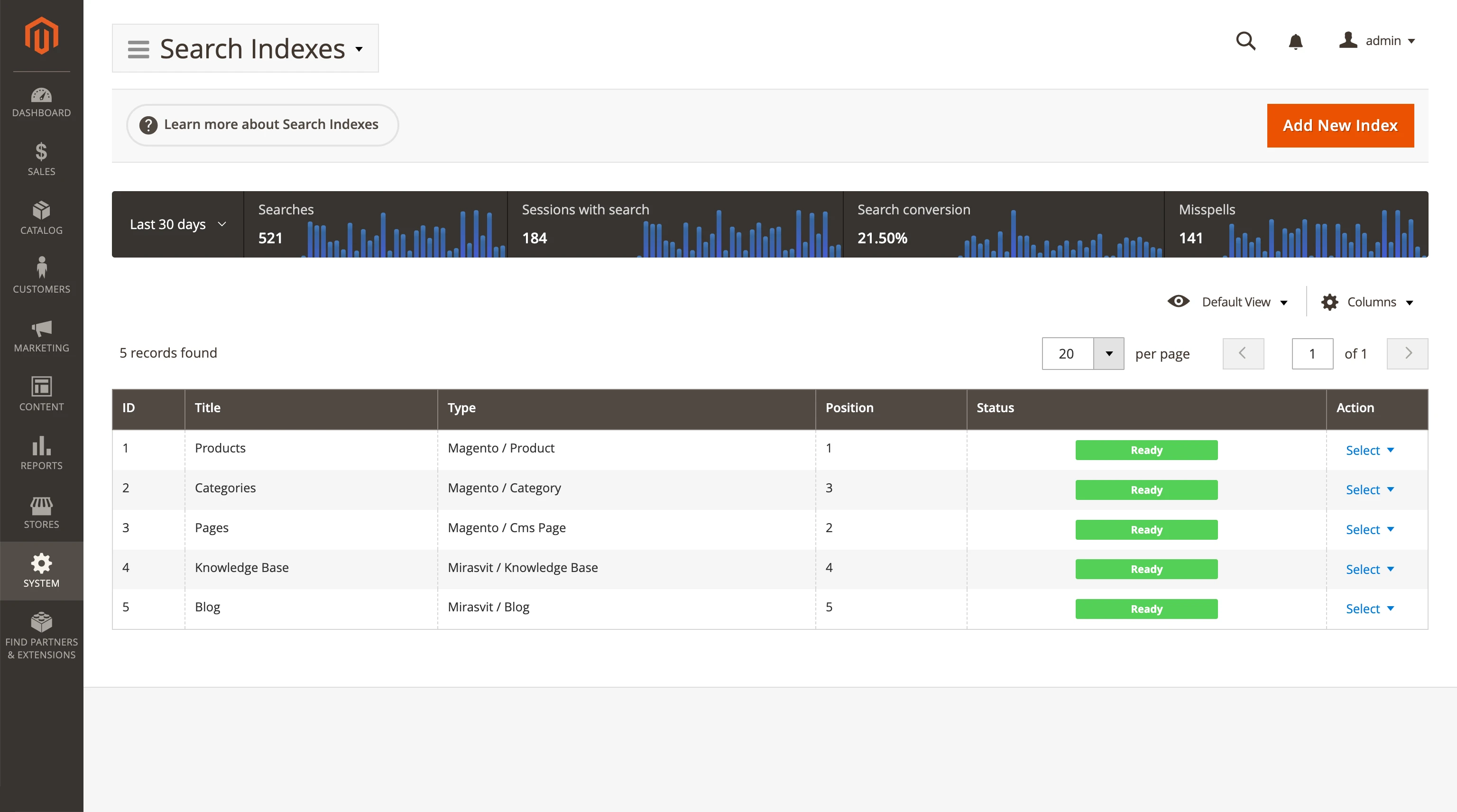1457x812 pixels.
Task: Click the notifications bell icon
Action: click(1296, 41)
